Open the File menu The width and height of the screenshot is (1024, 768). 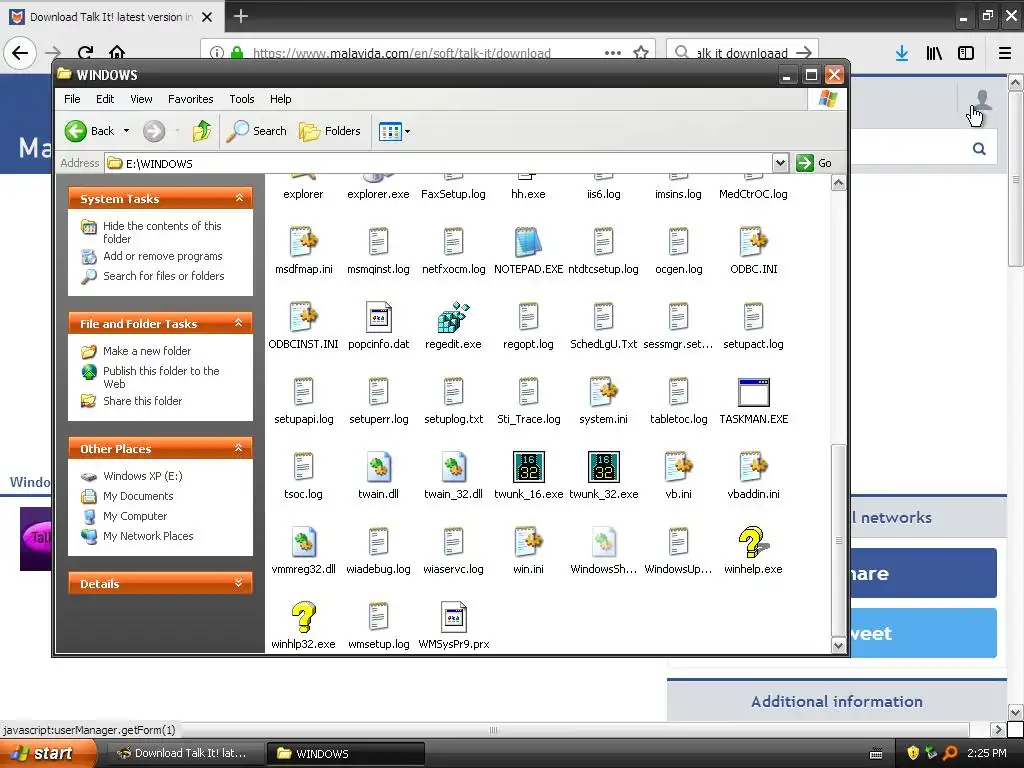pos(72,99)
